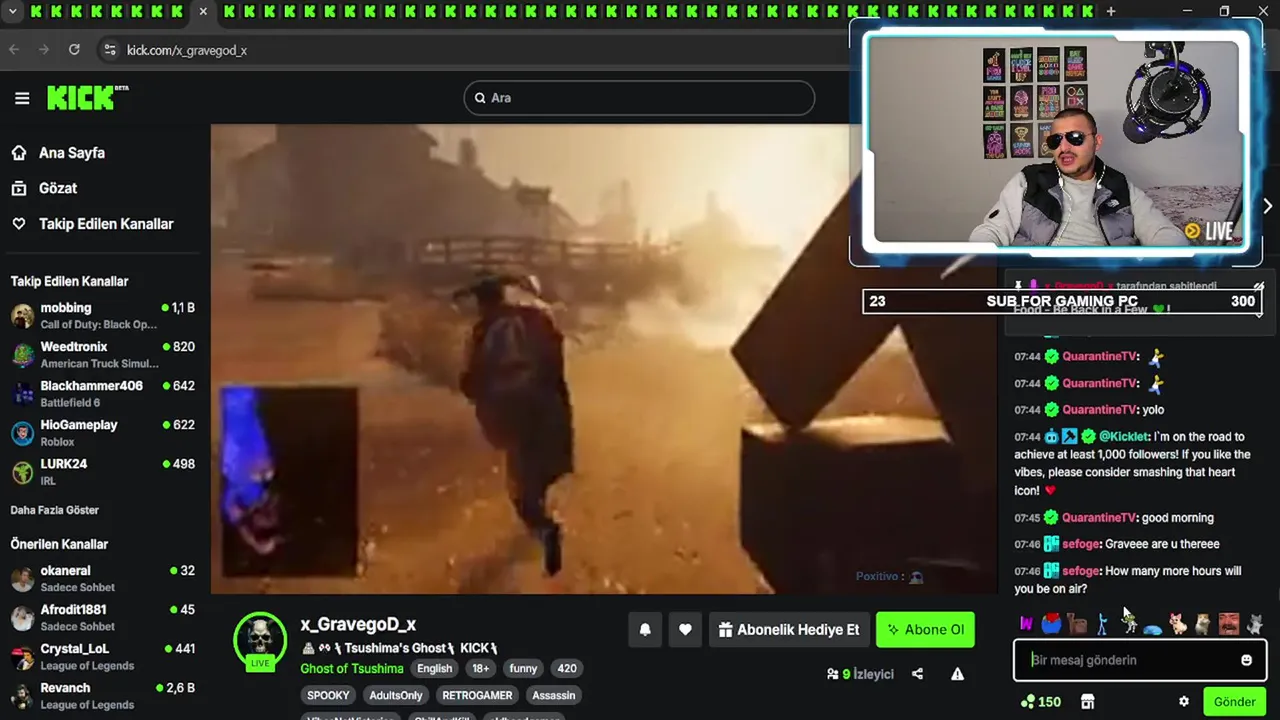Open Ghost of Tsushima category link
This screenshot has width=1280, height=720.
(352, 668)
